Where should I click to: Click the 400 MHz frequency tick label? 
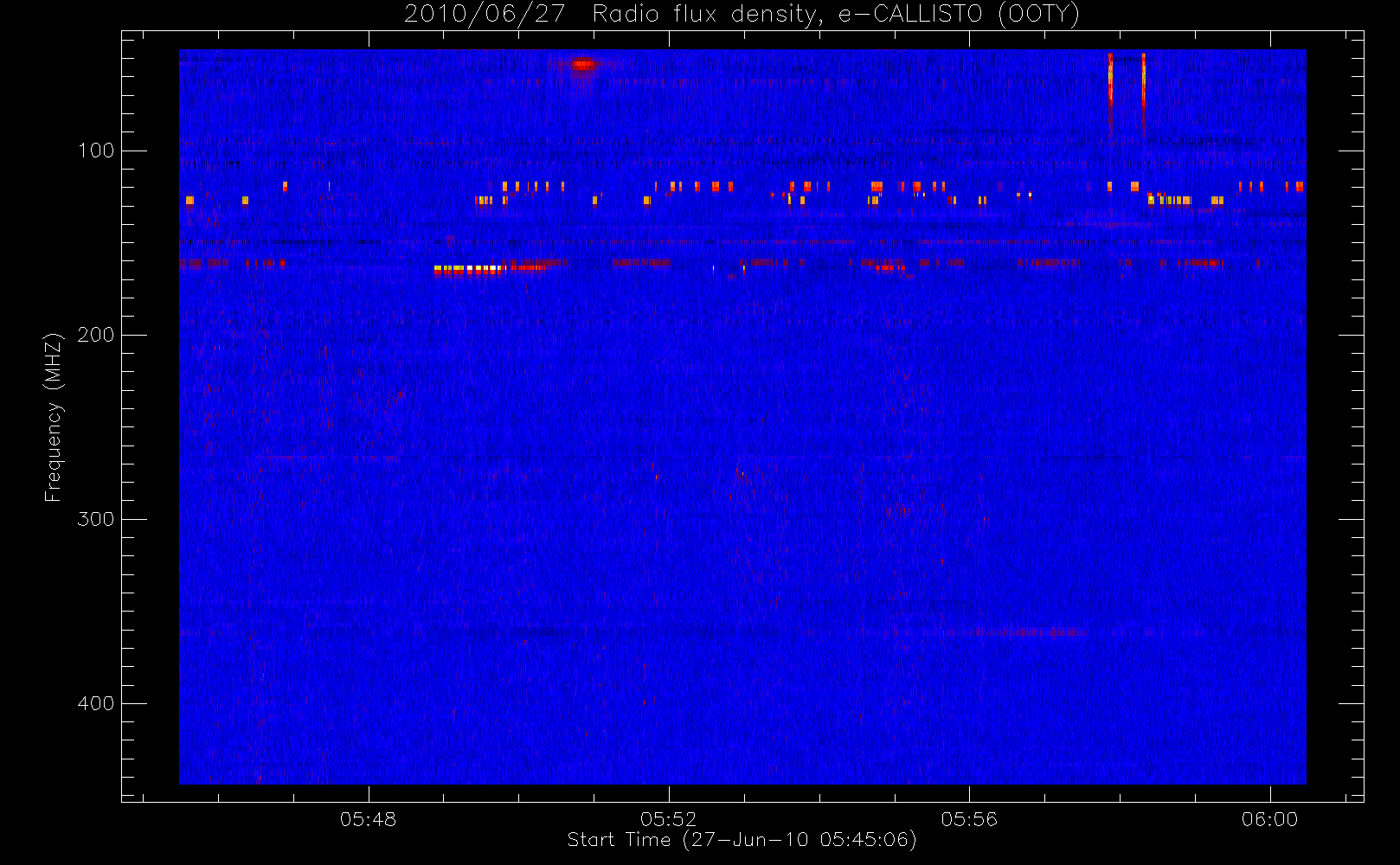click(96, 703)
